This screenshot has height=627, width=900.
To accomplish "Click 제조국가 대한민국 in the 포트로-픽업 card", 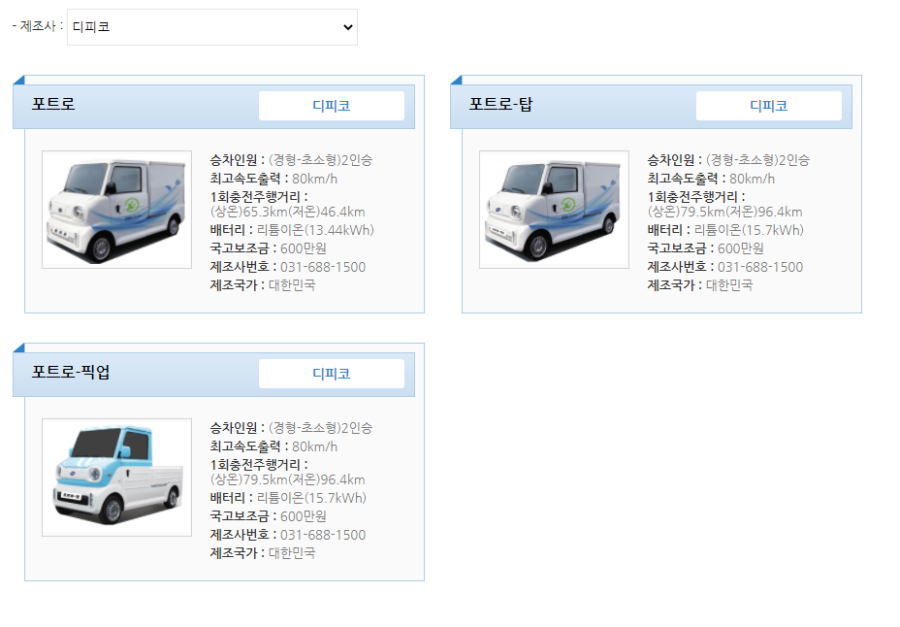I will coord(263,554).
